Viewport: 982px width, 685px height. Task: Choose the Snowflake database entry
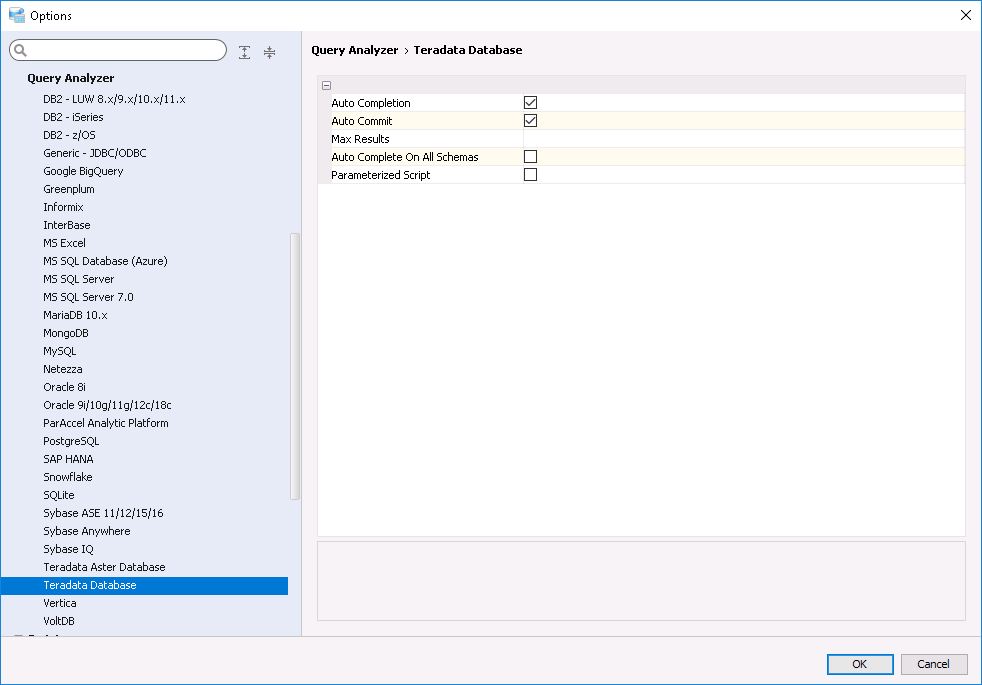click(x=68, y=477)
